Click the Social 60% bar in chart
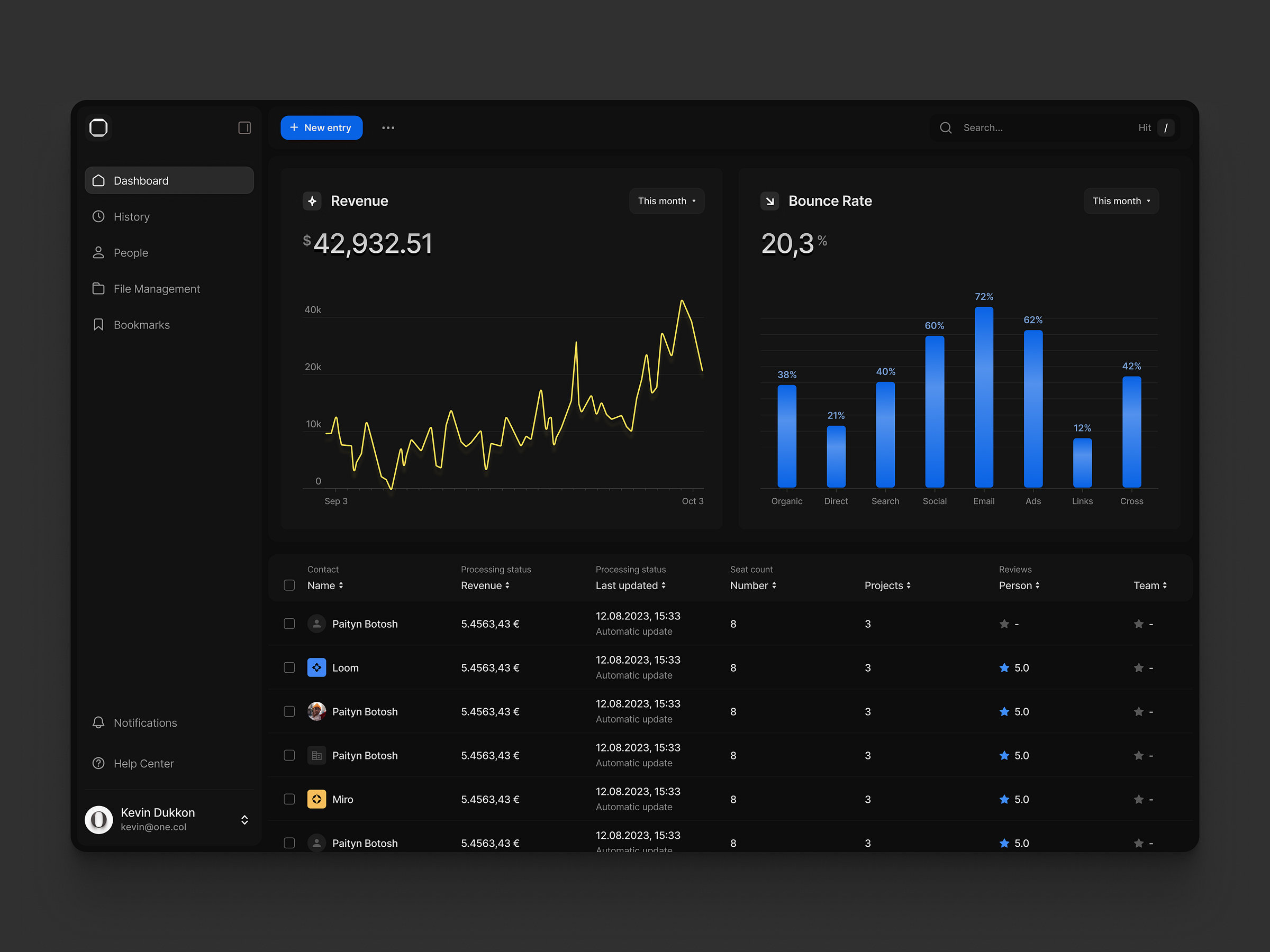1270x952 pixels. click(935, 411)
